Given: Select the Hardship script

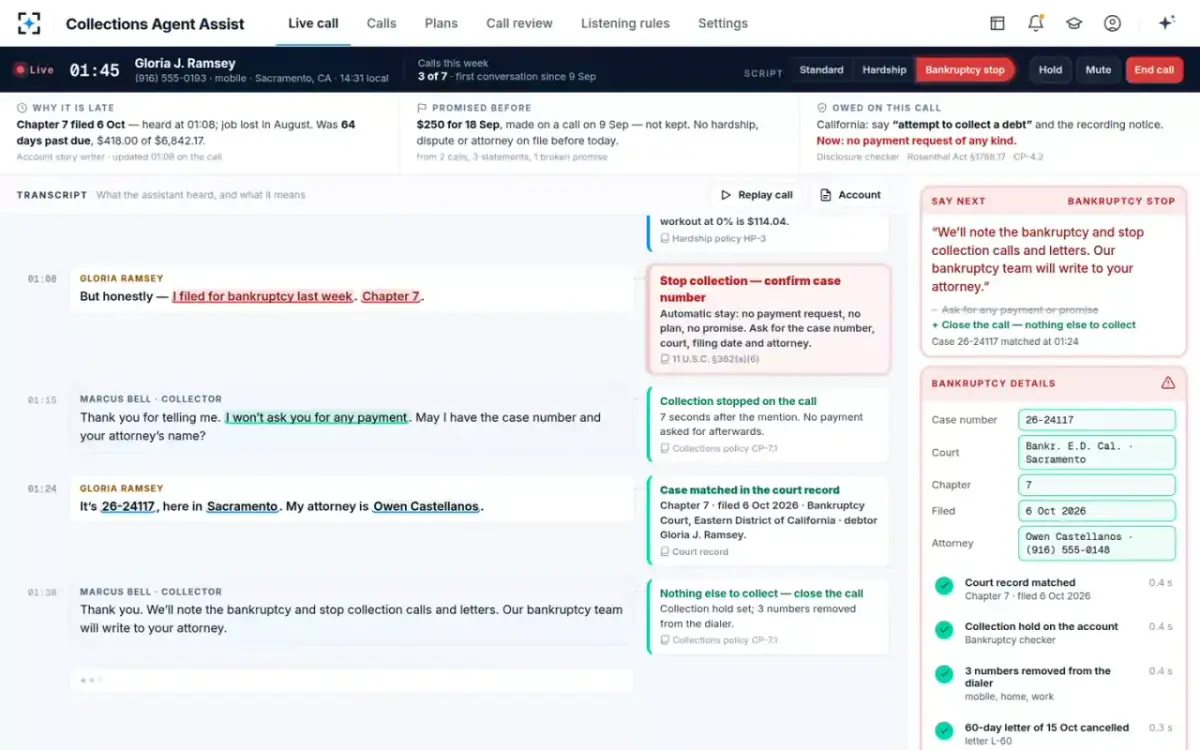Looking at the screenshot, I should pyautogui.click(x=884, y=70).
